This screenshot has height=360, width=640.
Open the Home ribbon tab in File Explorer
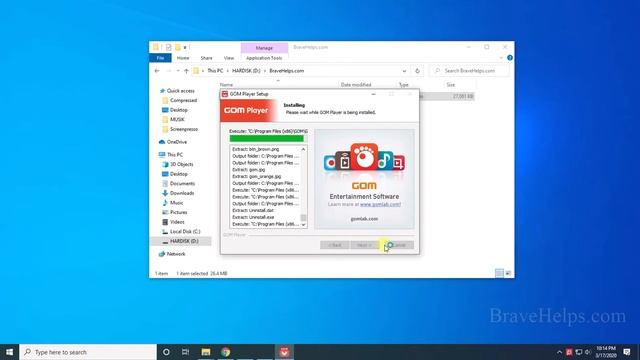(x=183, y=58)
